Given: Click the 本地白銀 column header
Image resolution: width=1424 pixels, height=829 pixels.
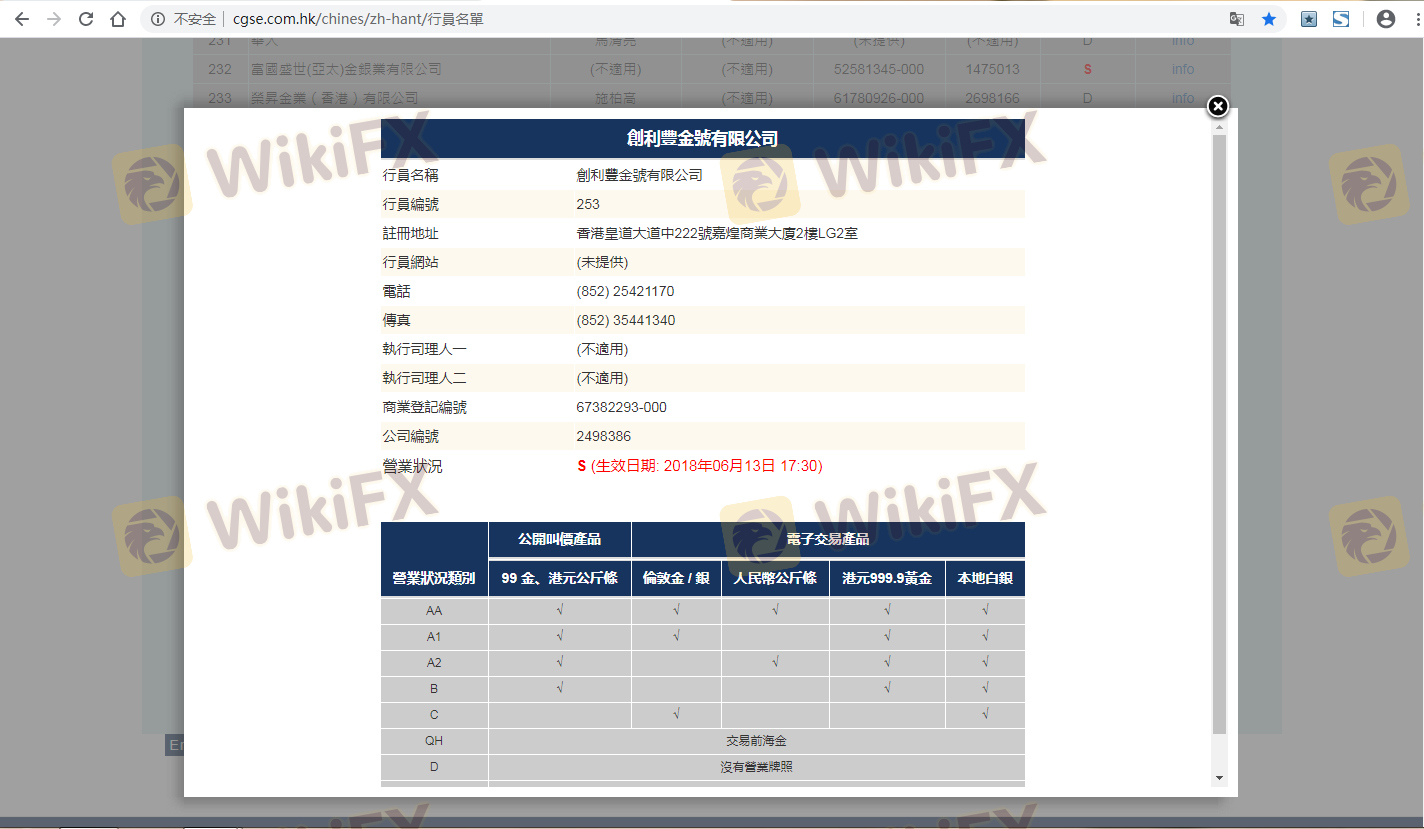Looking at the screenshot, I should click(985, 578).
